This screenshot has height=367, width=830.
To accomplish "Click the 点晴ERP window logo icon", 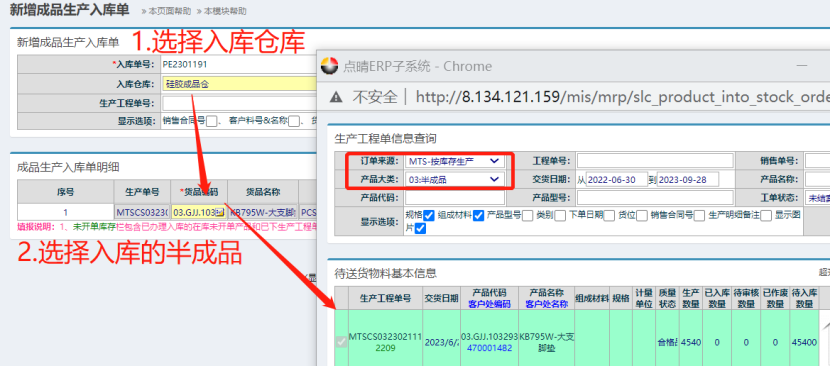I will 329,66.
